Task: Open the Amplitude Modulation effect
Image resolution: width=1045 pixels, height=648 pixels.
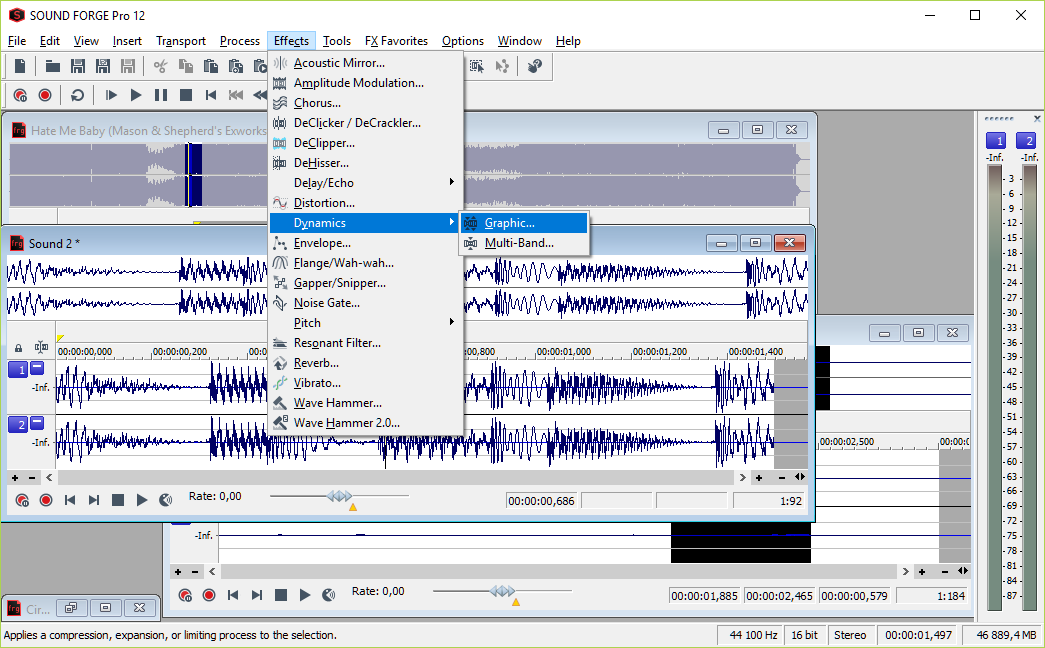Action: [366, 83]
